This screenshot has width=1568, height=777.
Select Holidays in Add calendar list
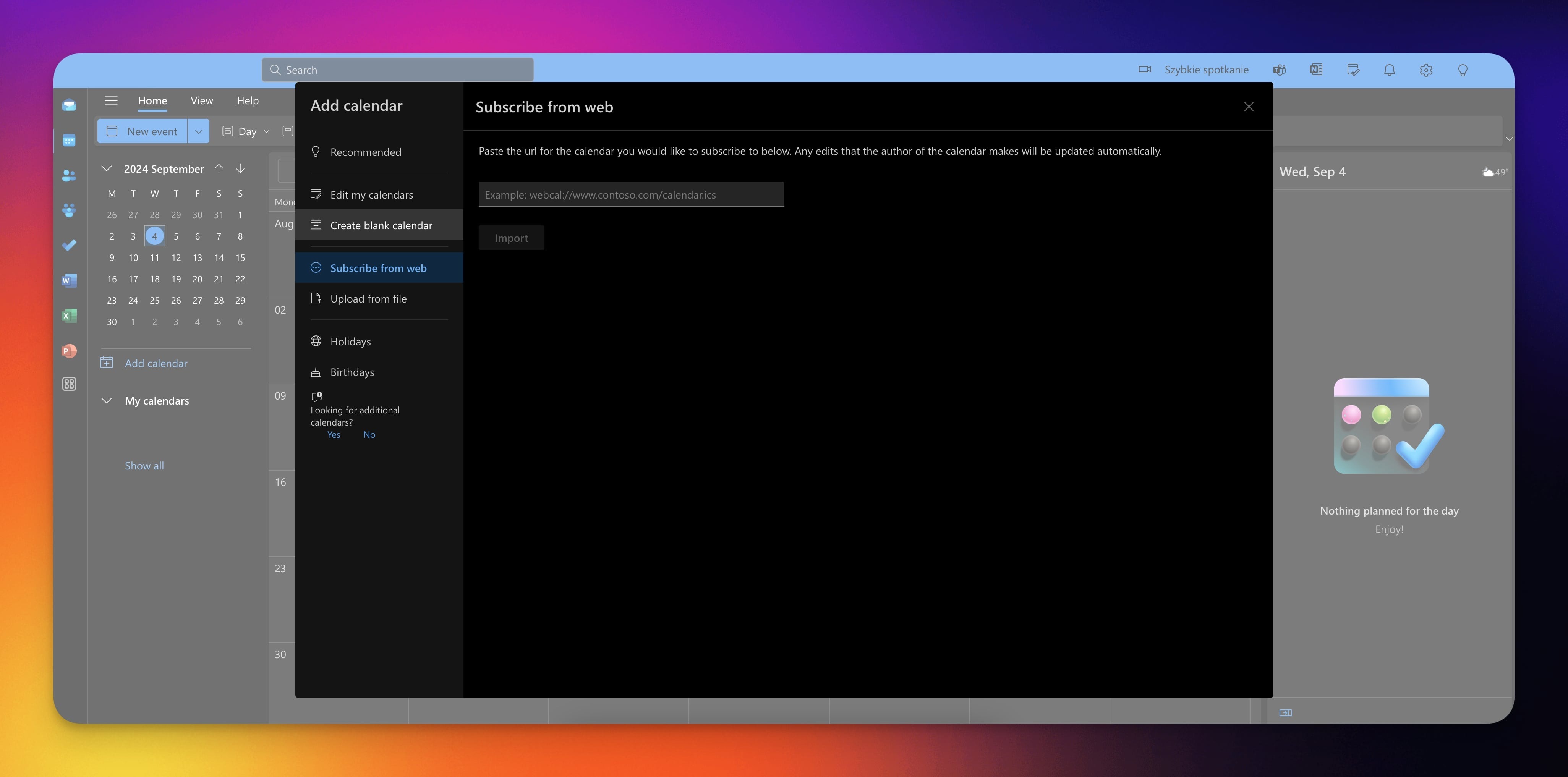point(350,342)
